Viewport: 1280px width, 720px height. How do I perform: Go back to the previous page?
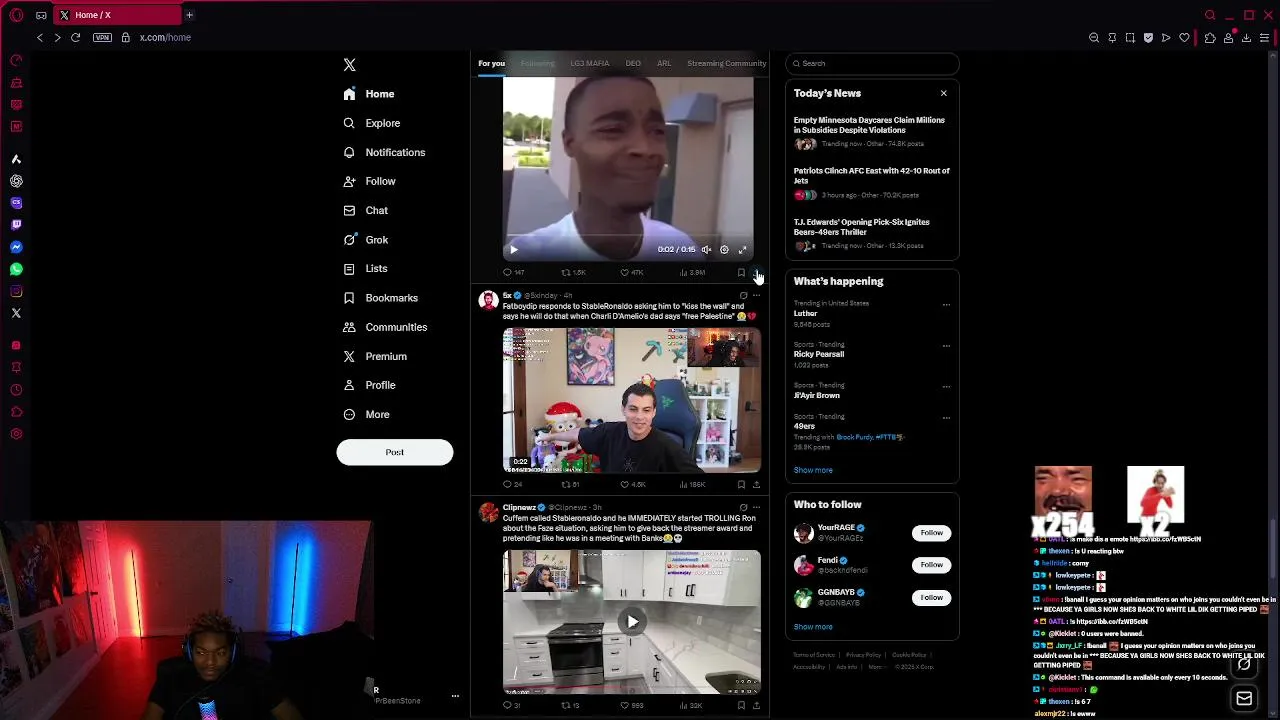(x=40, y=37)
